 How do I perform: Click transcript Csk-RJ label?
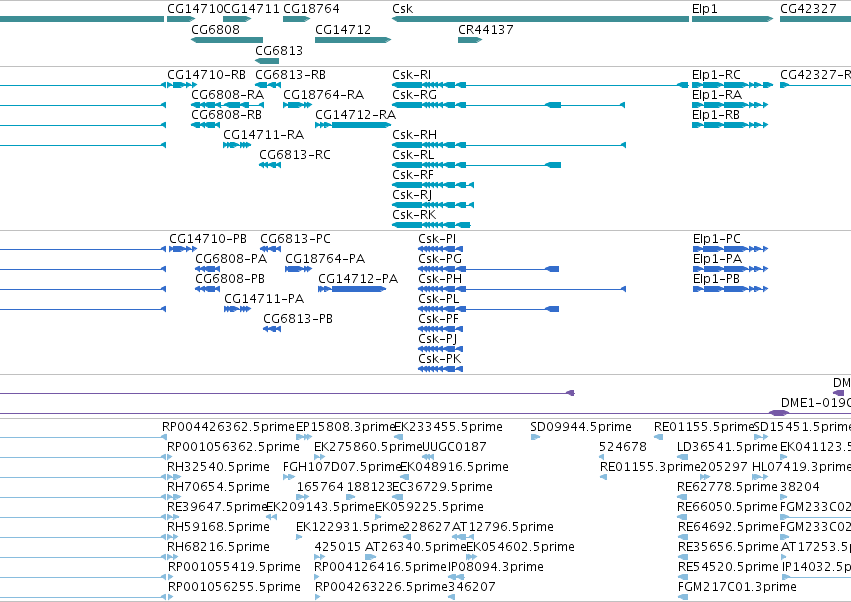(x=412, y=195)
